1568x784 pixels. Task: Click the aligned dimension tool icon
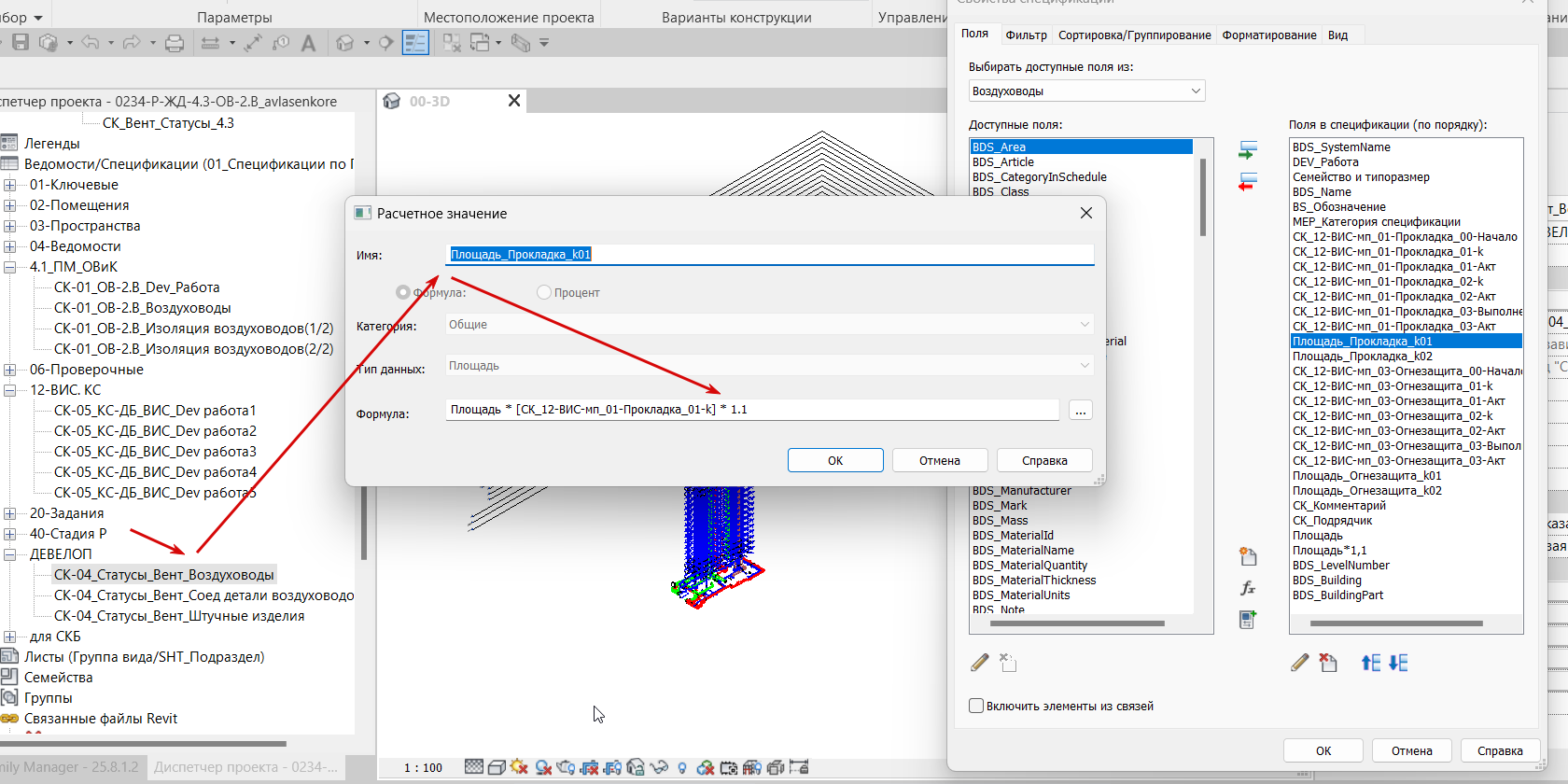coord(253,43)
